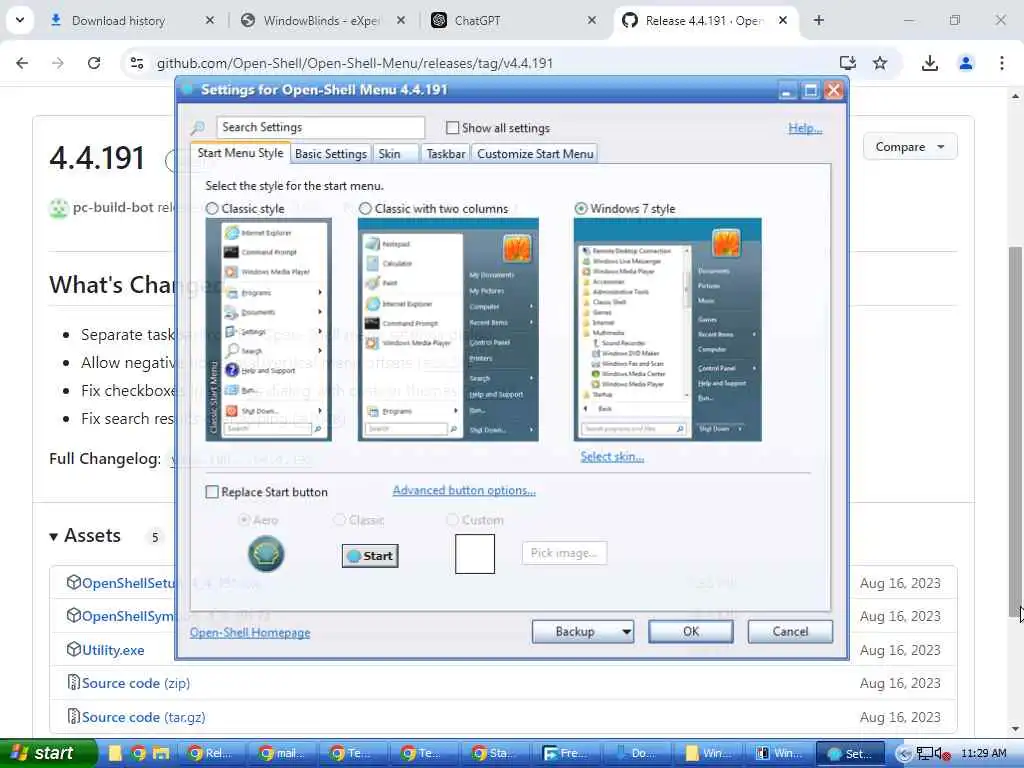This screenshot has height=768, width=1024.
Task: Go back in Chrome browser
Action: [x=22, y=63]
